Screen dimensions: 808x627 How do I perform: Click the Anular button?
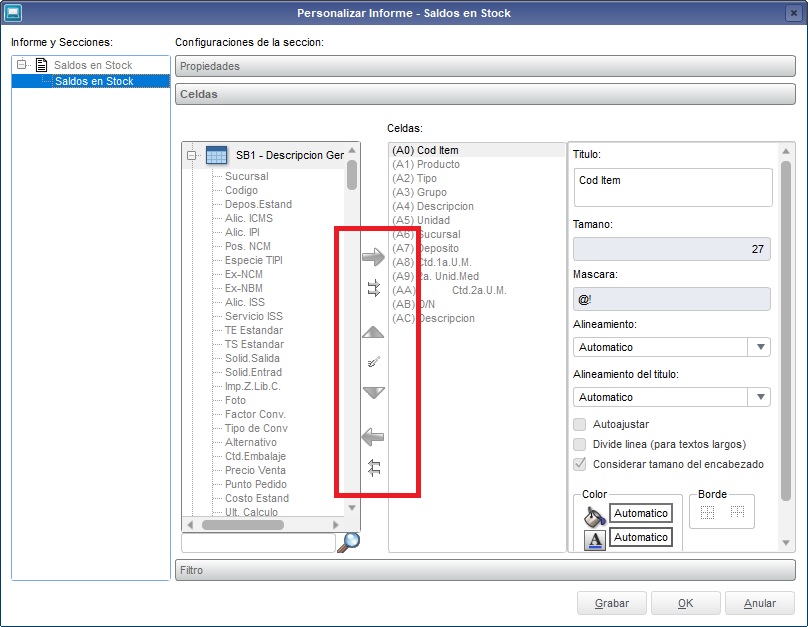(x=760, y=603)
